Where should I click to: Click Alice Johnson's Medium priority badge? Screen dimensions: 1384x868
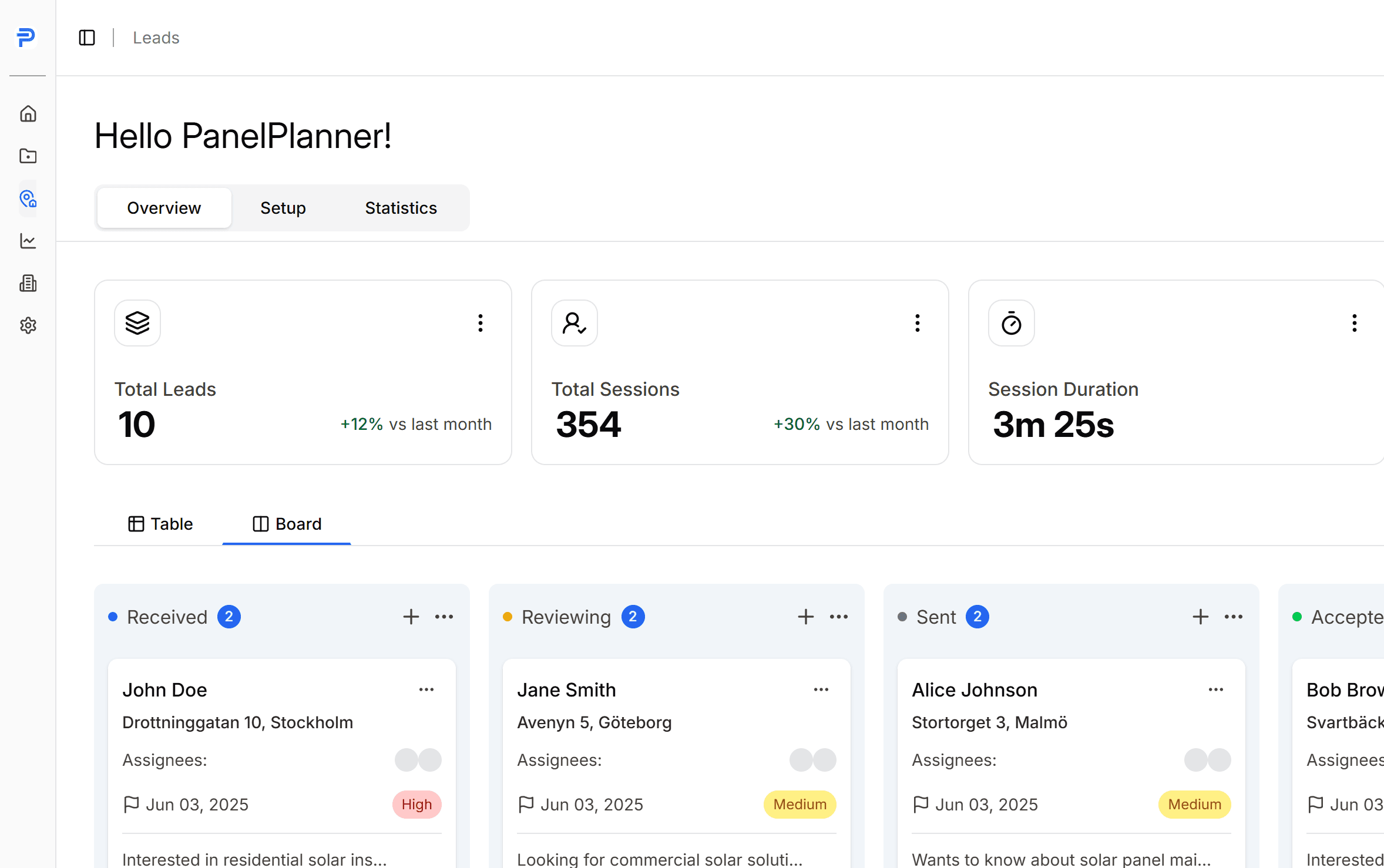[x=1195, y=805]
